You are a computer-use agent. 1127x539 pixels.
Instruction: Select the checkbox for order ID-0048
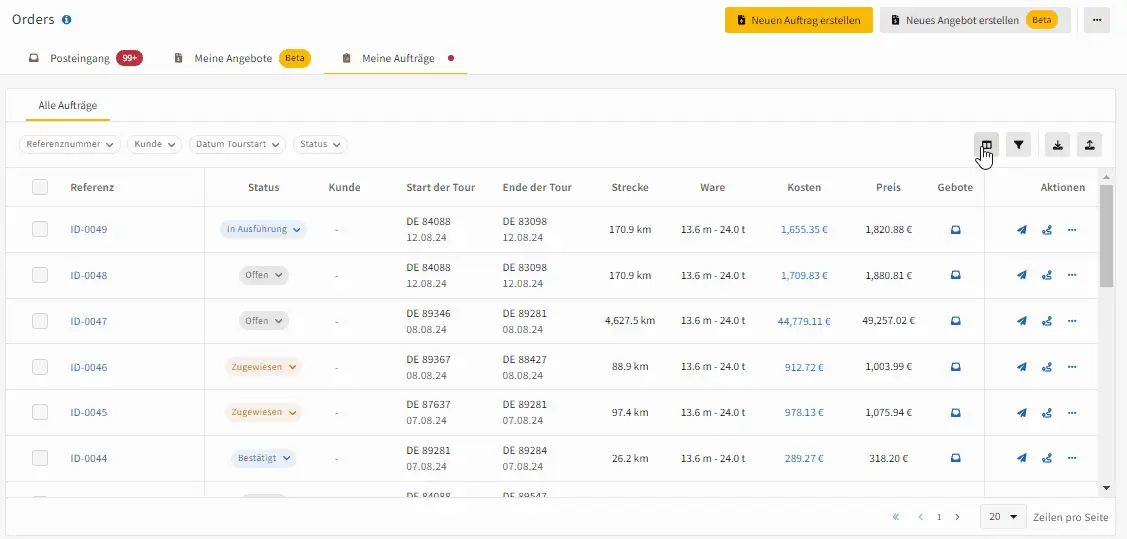coord(40,275)
